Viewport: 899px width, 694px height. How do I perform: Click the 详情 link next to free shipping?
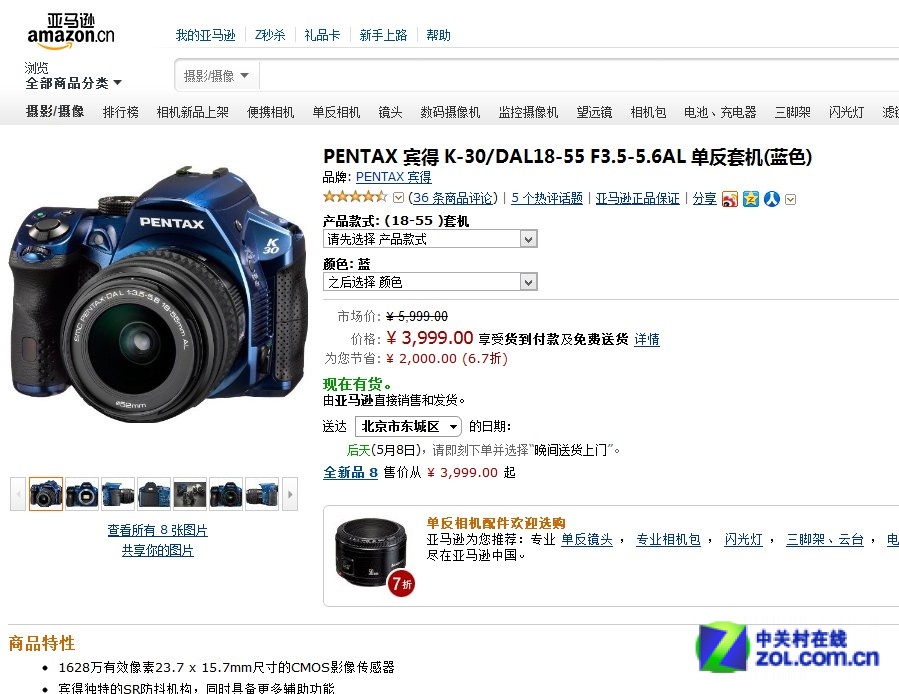(x=646, y=339)
